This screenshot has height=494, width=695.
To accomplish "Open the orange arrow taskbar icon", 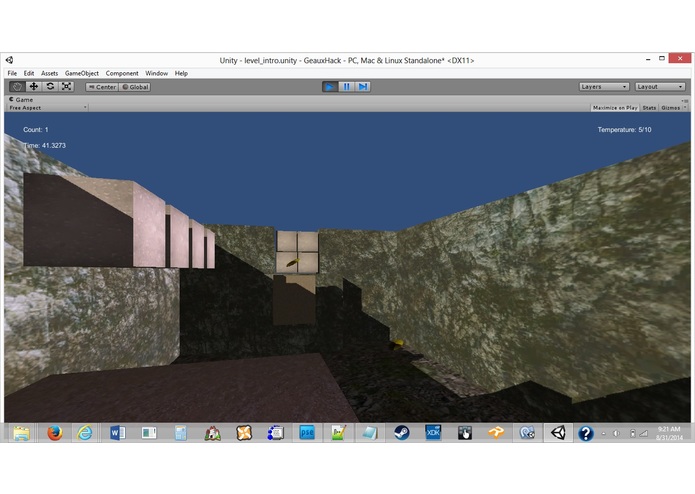I will click(496, 433).
